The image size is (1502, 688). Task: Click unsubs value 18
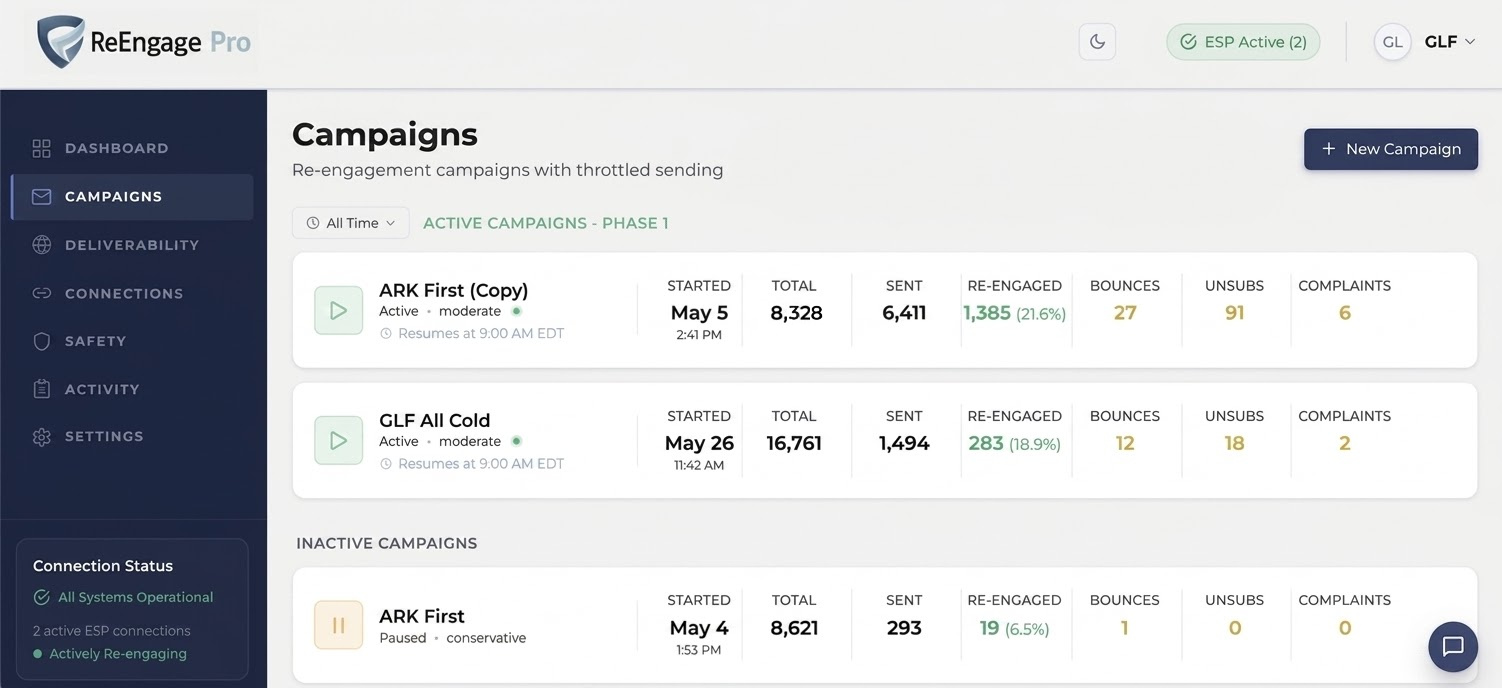[1235, 443]
